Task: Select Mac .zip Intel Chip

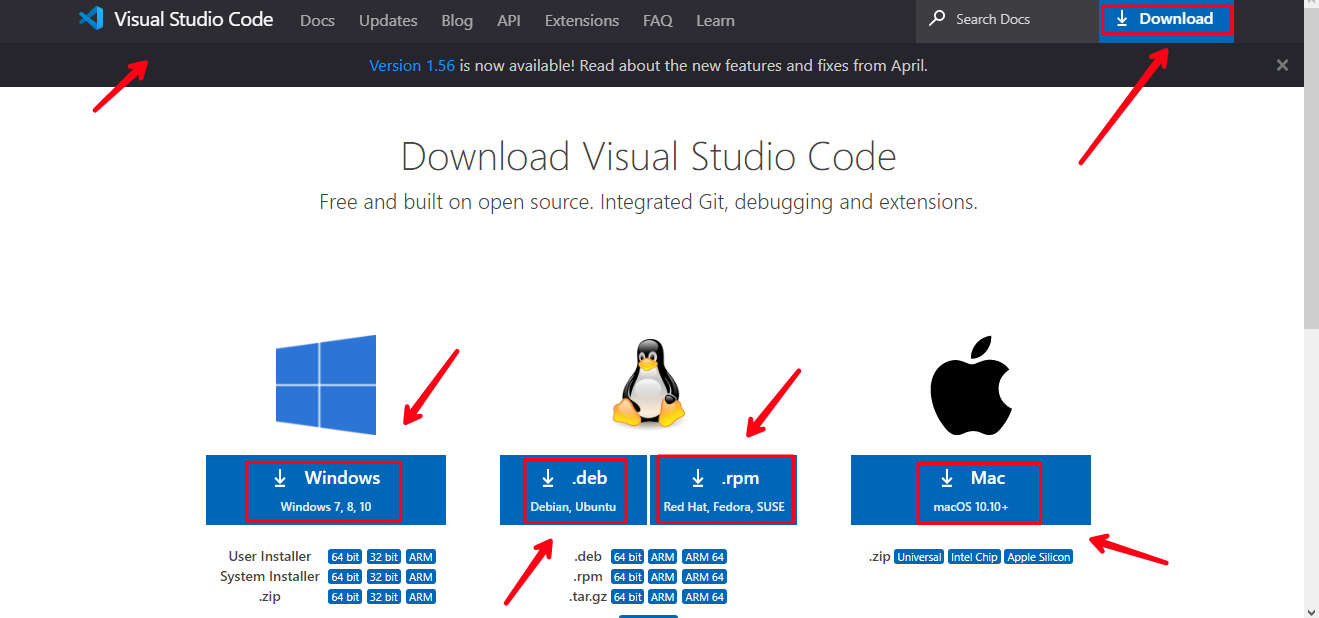Action: click(x=975, y=557)
